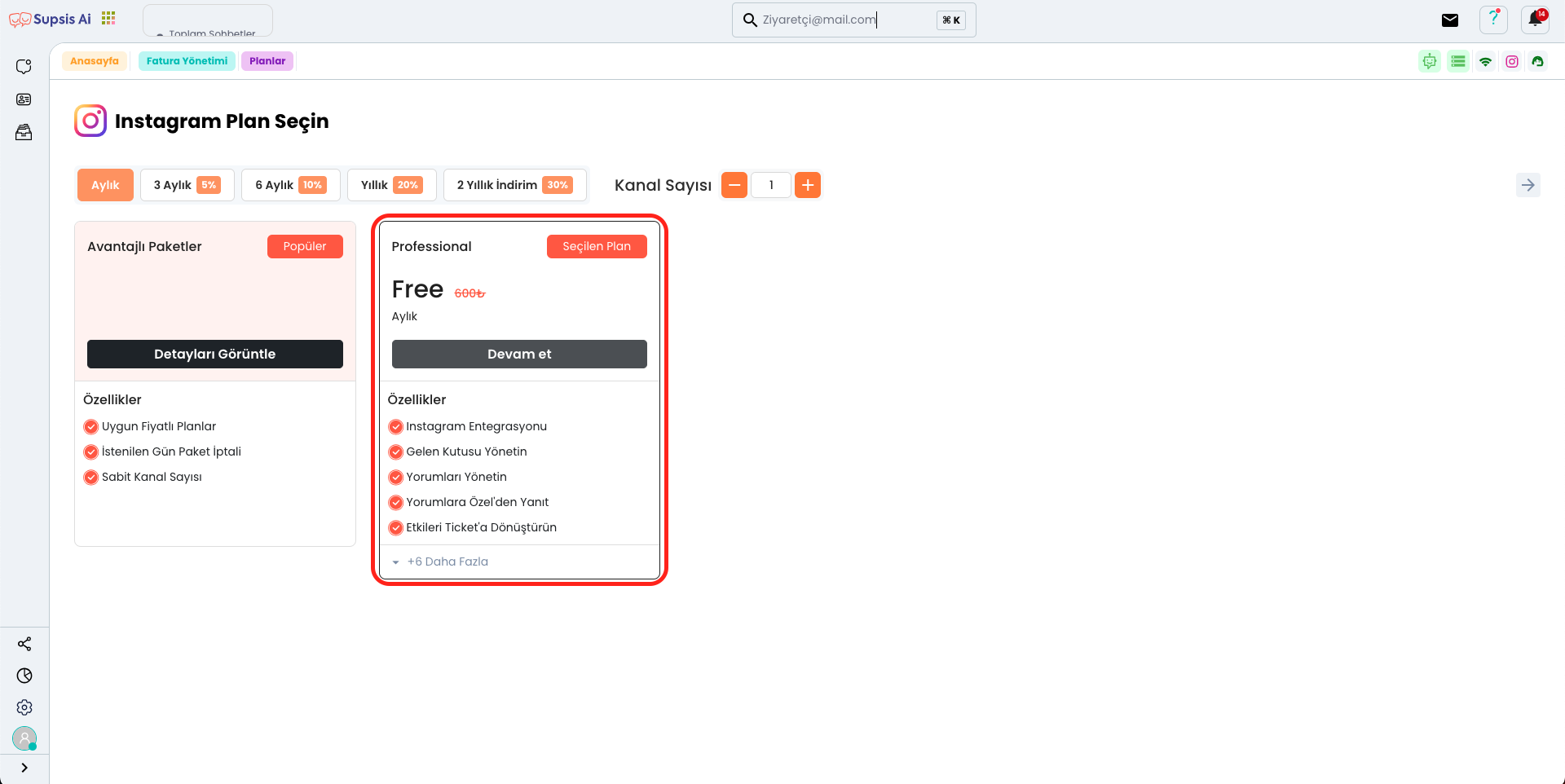Click Gelen Kutusu Yönetin feature row

point(458,451)
